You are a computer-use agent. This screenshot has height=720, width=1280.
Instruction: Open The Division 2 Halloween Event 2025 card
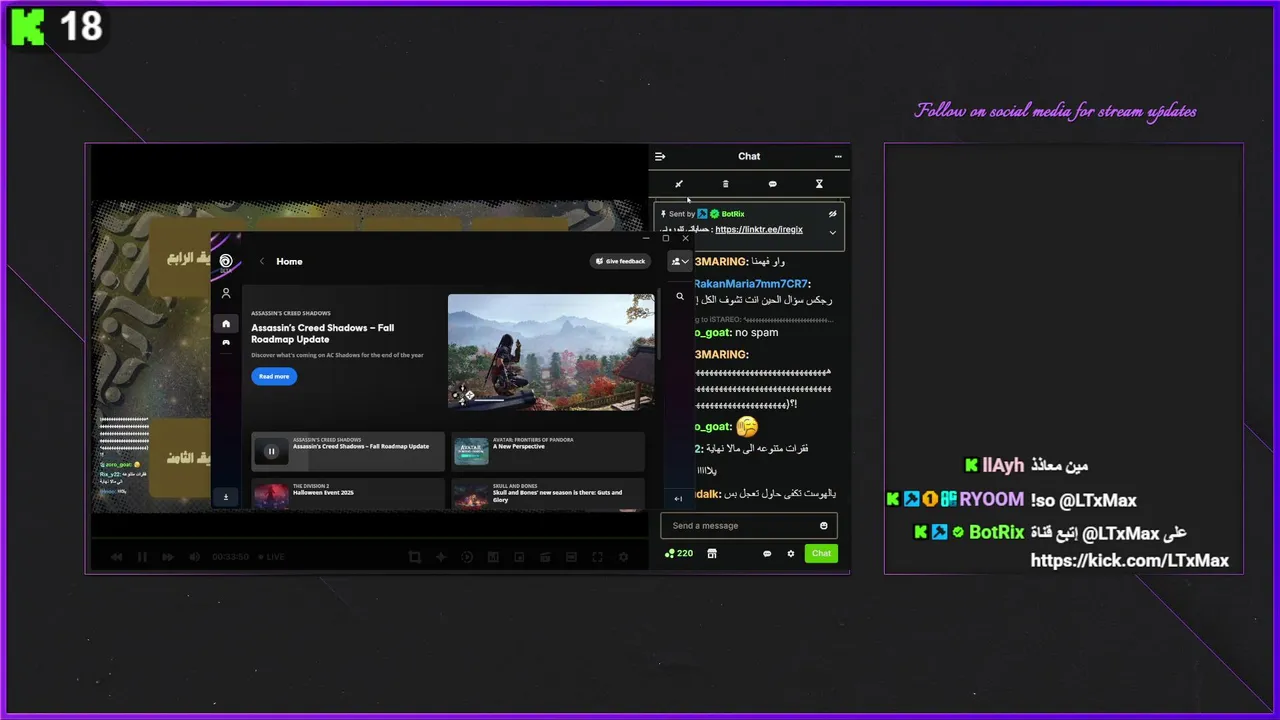pos(348,493)
